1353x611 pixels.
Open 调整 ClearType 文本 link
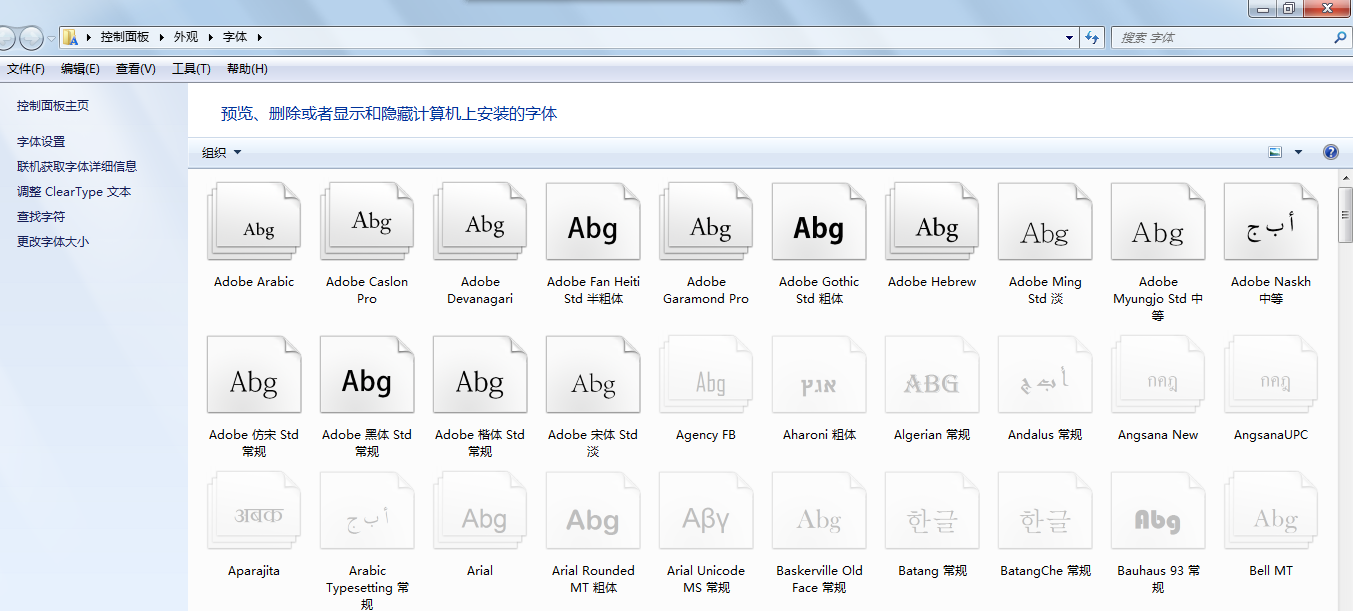pos(74,192)
